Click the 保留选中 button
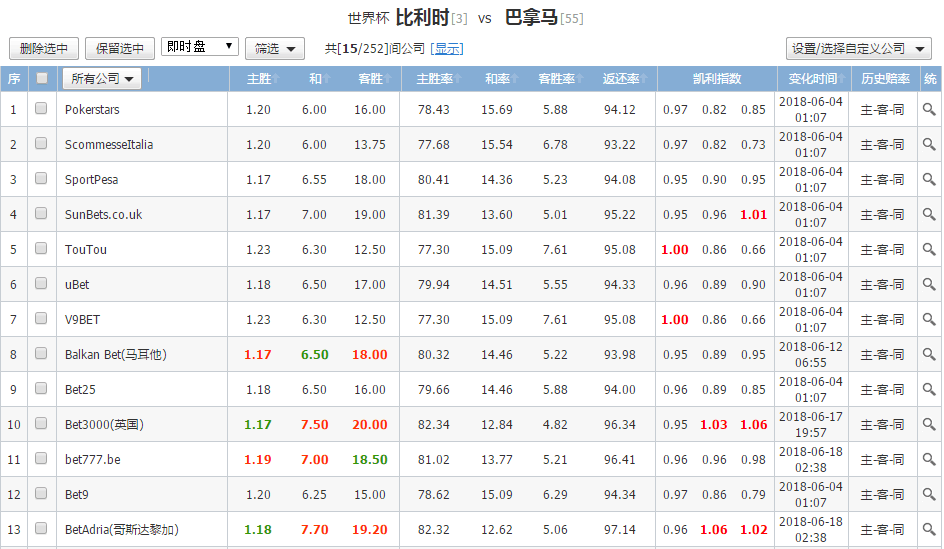The height and width of the screenshot is (549, 944). 120,48
